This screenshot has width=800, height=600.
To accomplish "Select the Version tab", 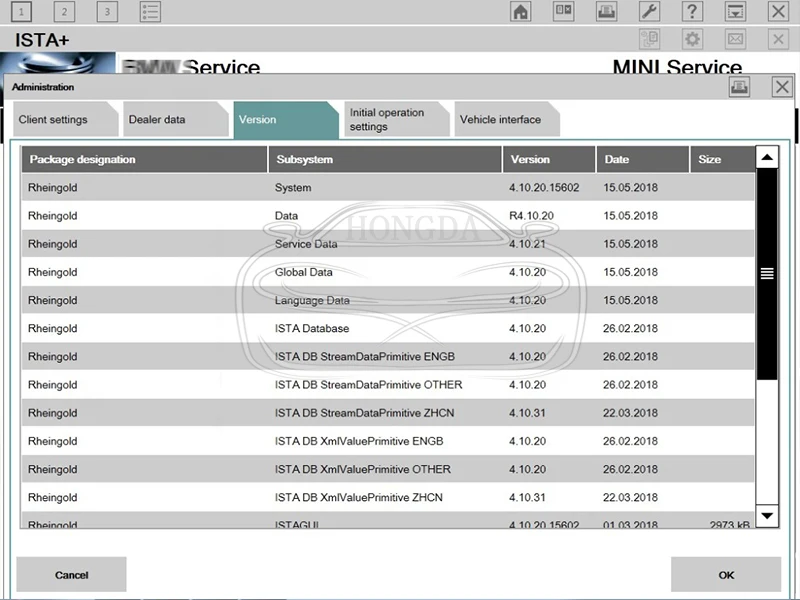I will [286, 119].
